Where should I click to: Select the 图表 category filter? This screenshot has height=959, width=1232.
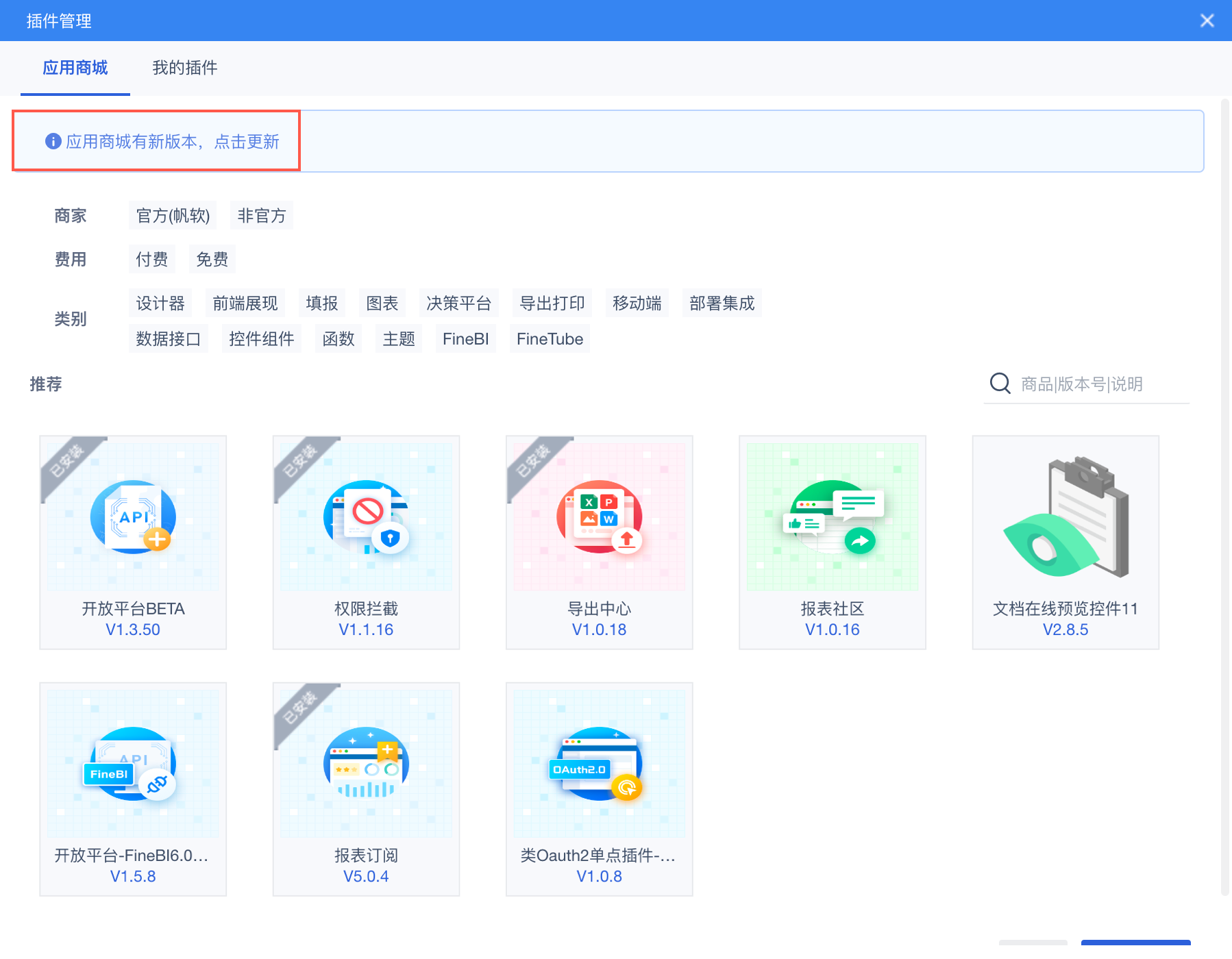click(382, 303)
